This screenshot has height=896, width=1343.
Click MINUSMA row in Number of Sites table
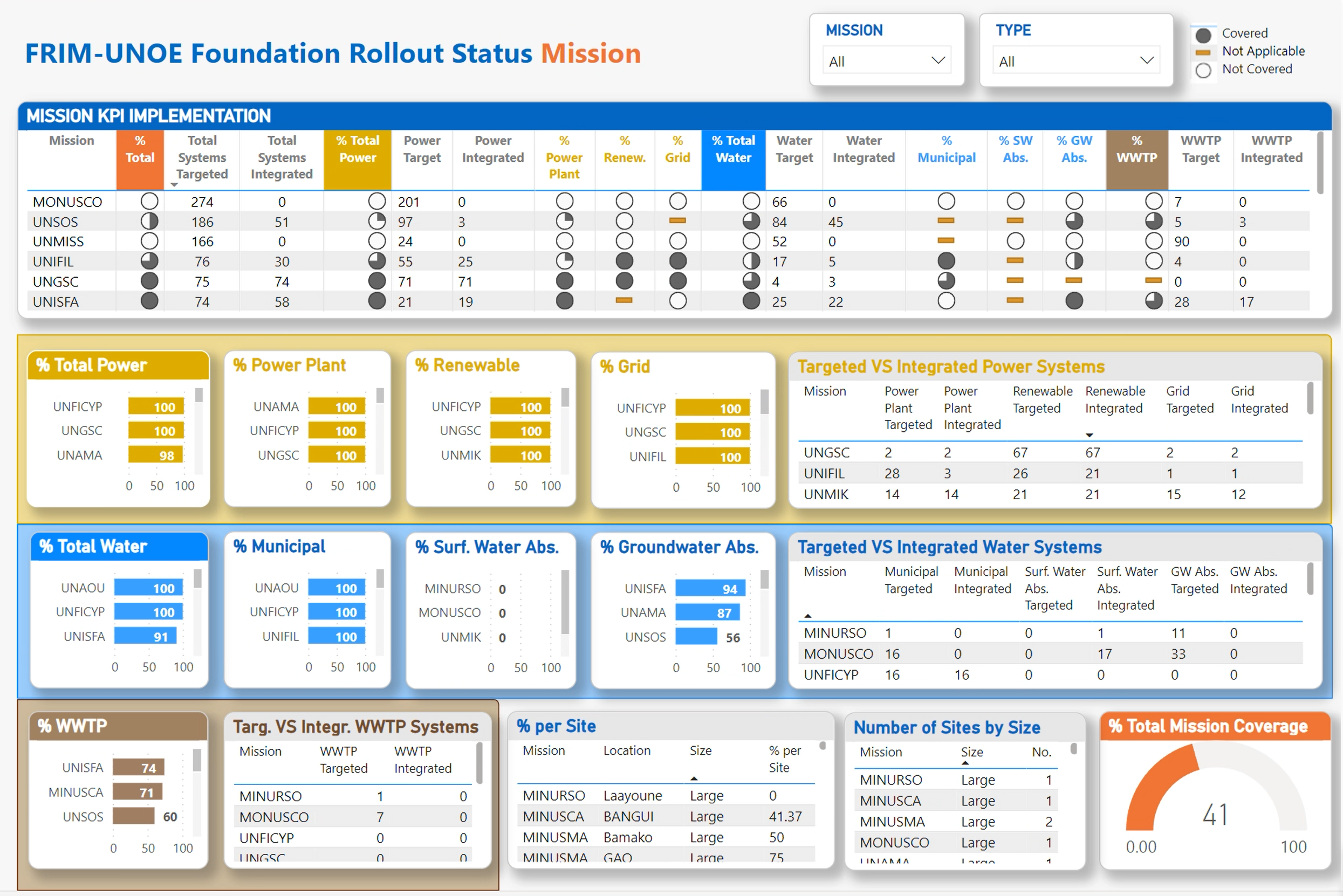click(x=956, y=822)
